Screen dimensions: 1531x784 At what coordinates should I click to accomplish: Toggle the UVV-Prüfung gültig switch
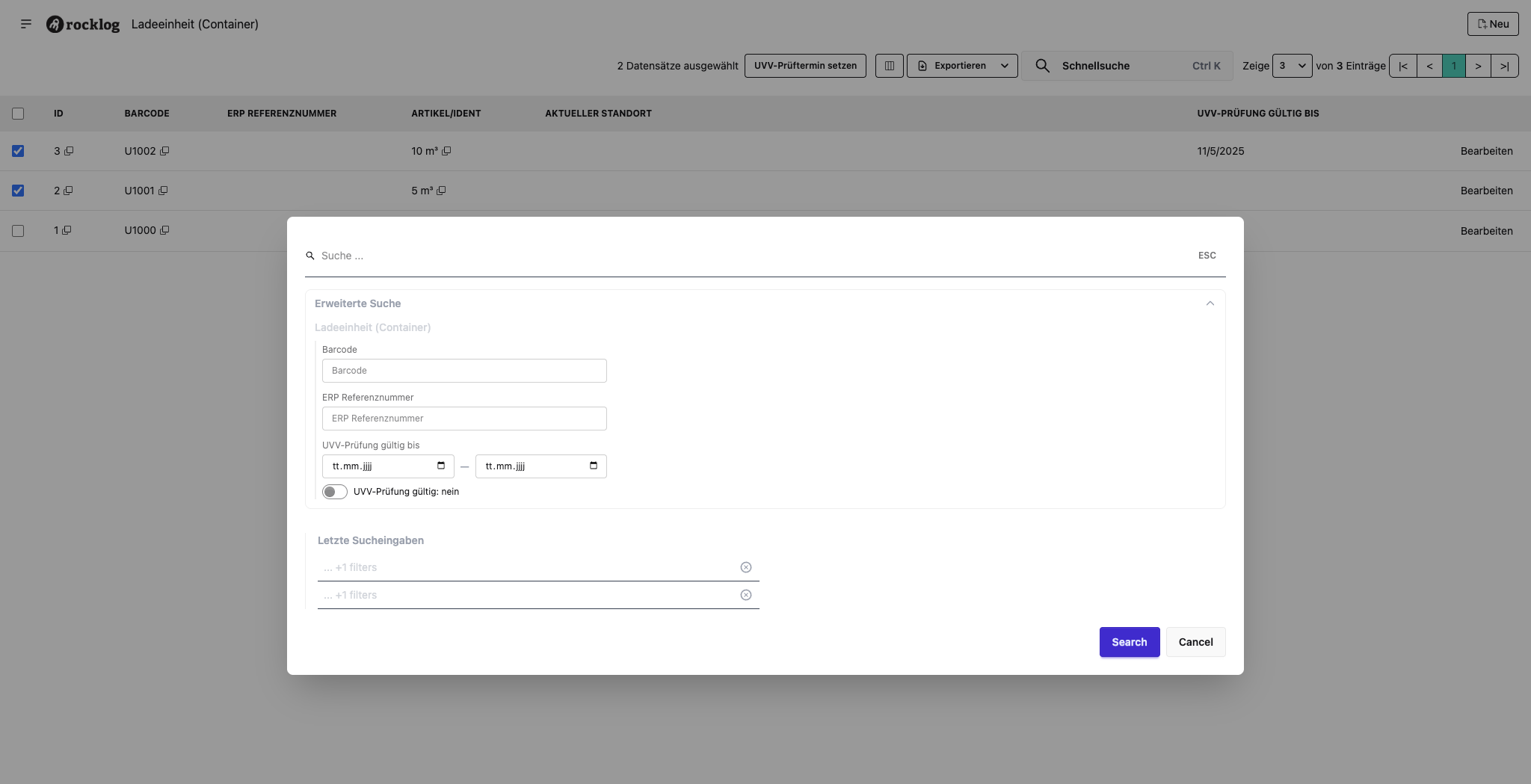pos(335,492)
